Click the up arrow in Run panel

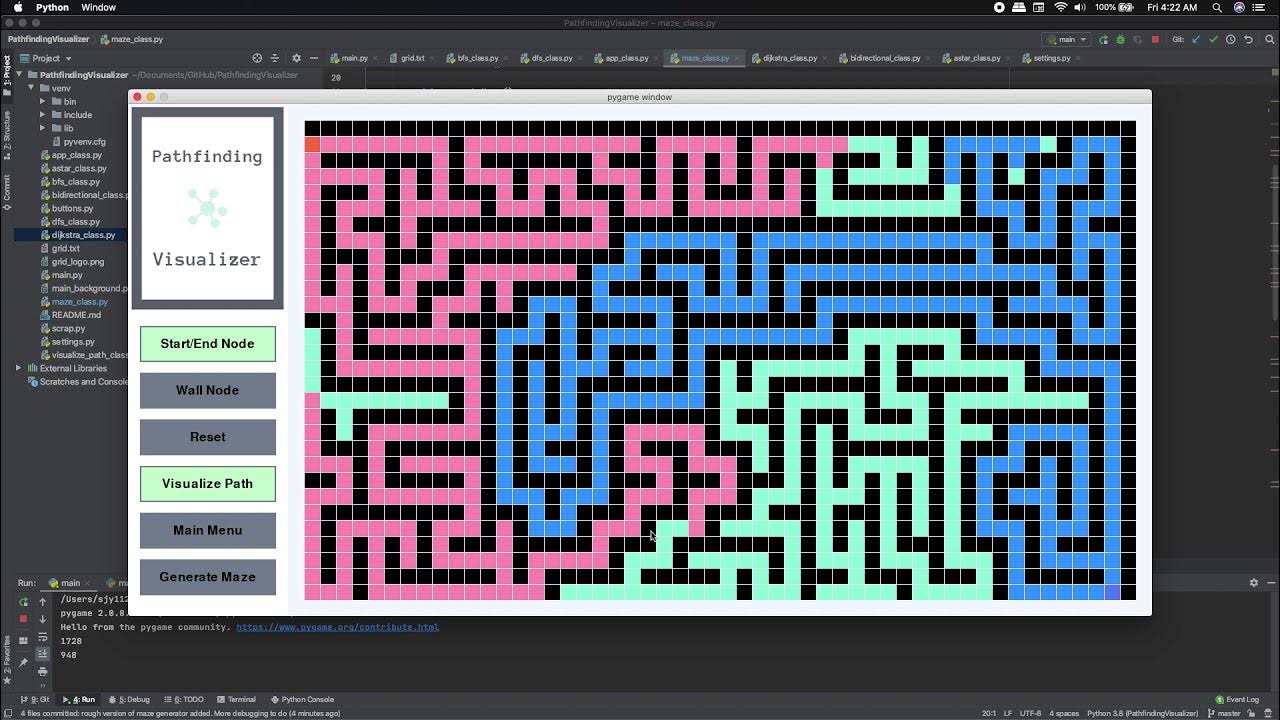coord(43,602)
